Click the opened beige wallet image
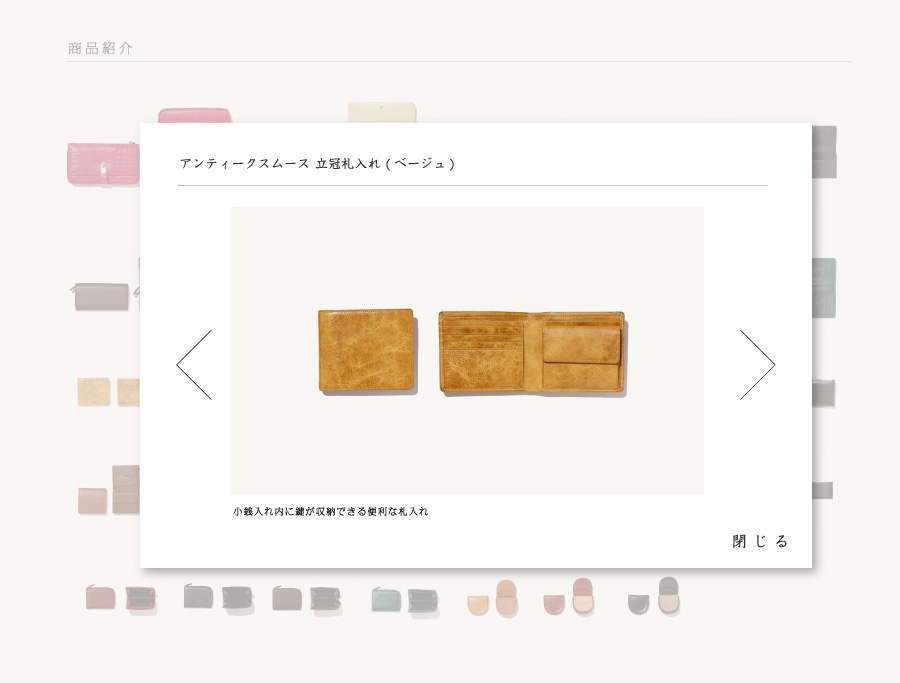This screenshot has width=900, height=683. click(x=532, y=353)
